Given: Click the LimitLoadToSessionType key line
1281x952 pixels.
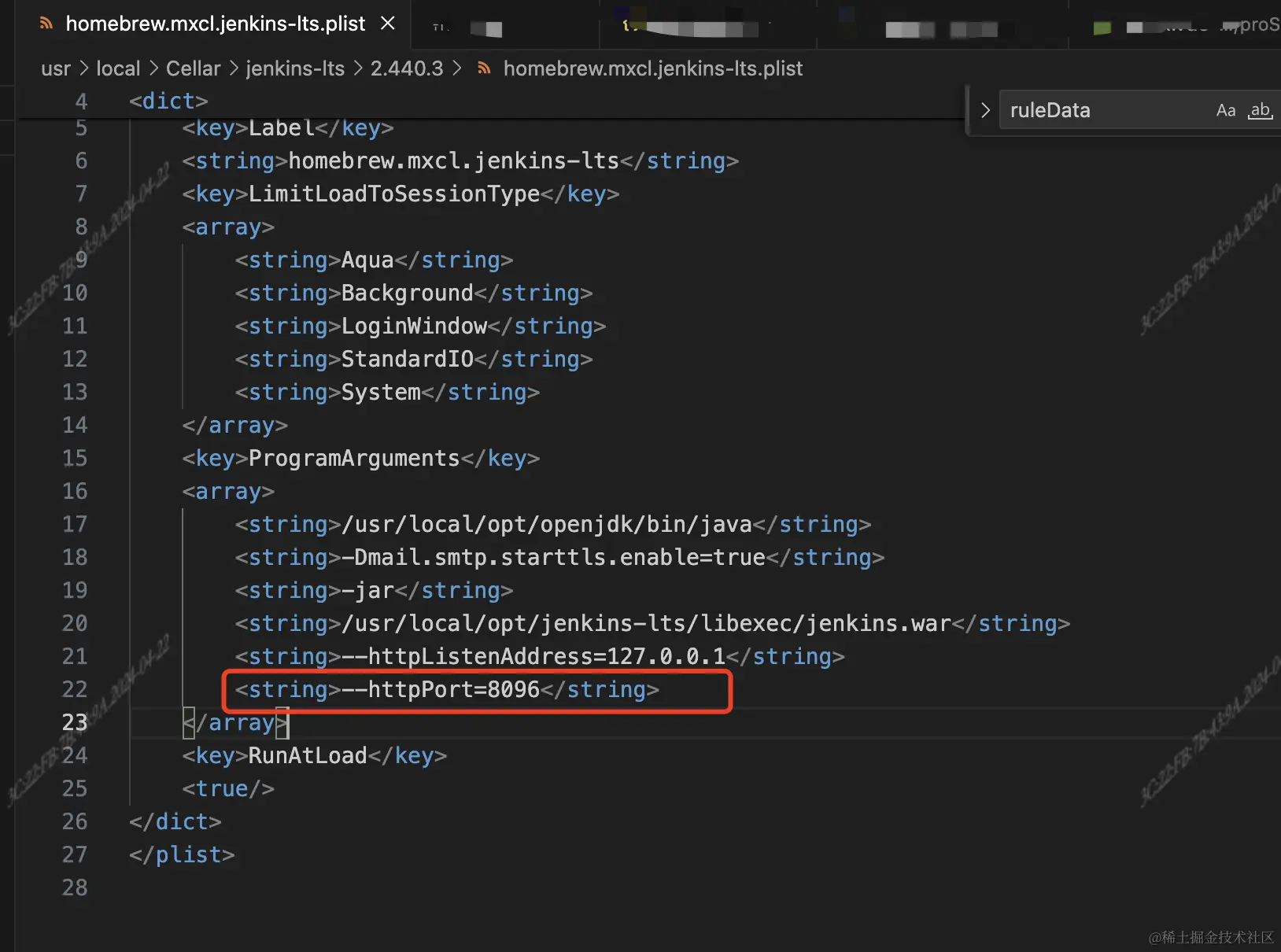Looking at the screenshot, I should (401, 194).
